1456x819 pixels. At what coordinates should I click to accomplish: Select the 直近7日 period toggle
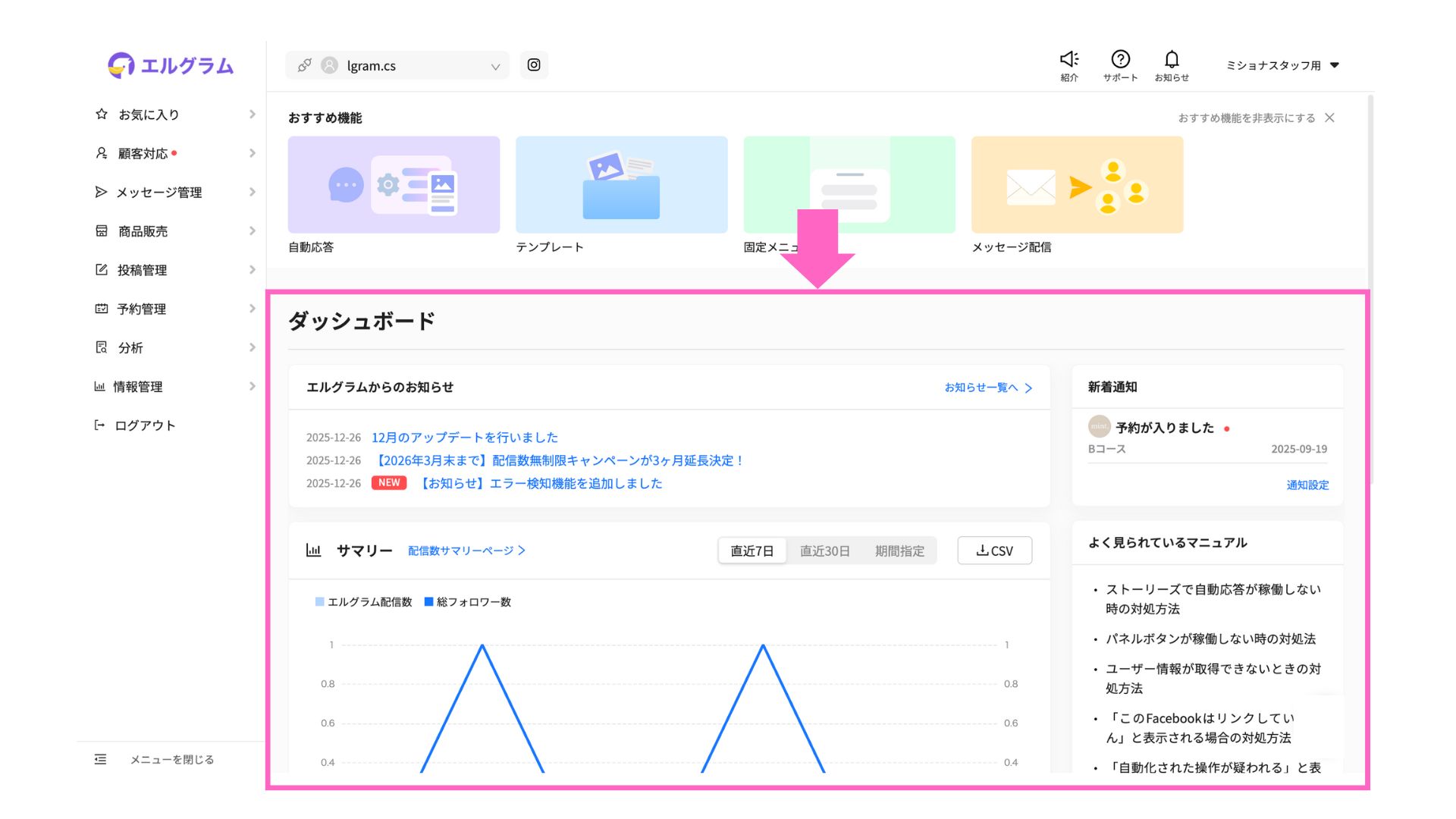(x=752, y=551)
